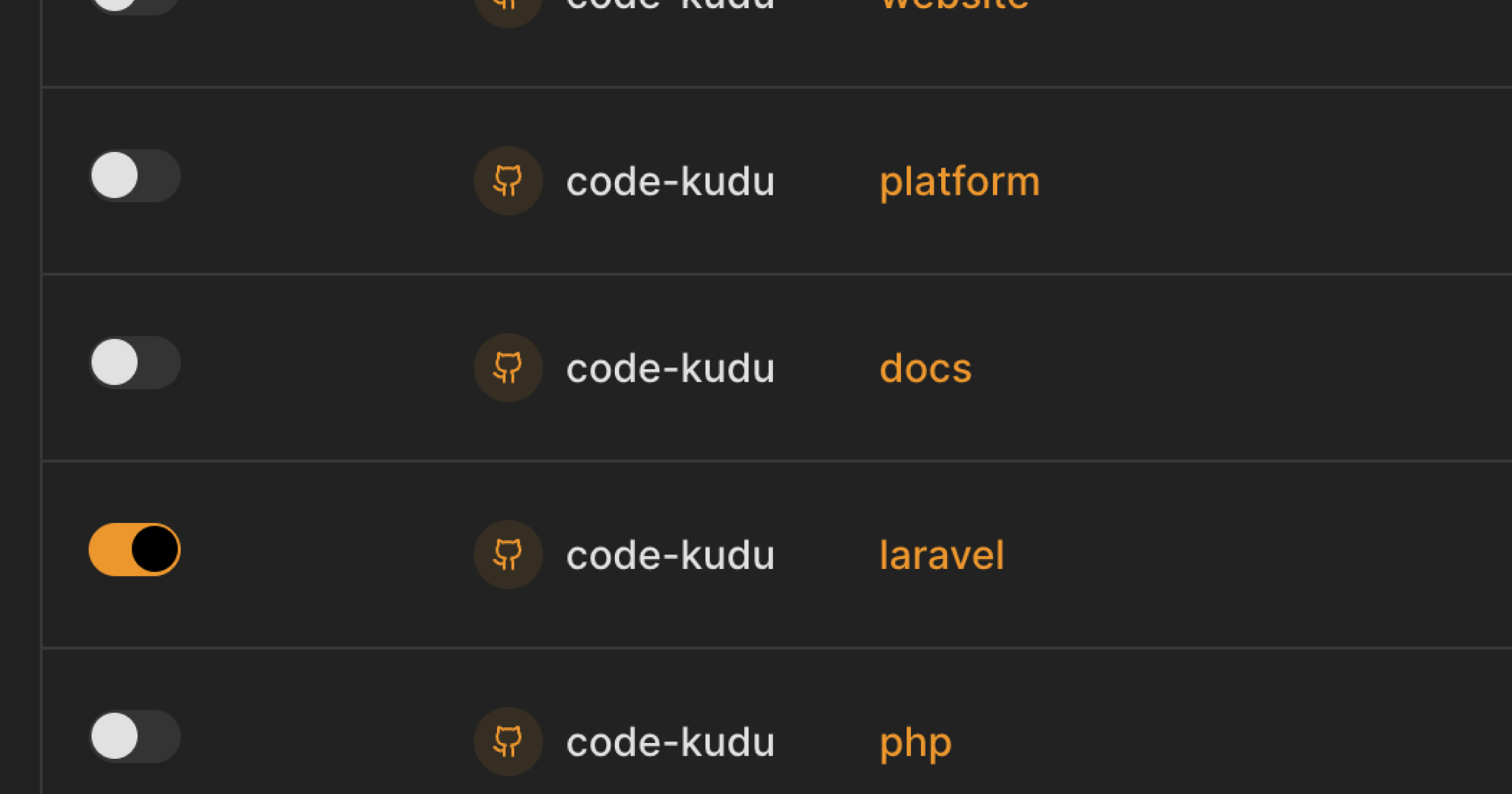Screen dimensions: 1512x794
Task: Select code-kudu org name in docs row
Action: 670,368
